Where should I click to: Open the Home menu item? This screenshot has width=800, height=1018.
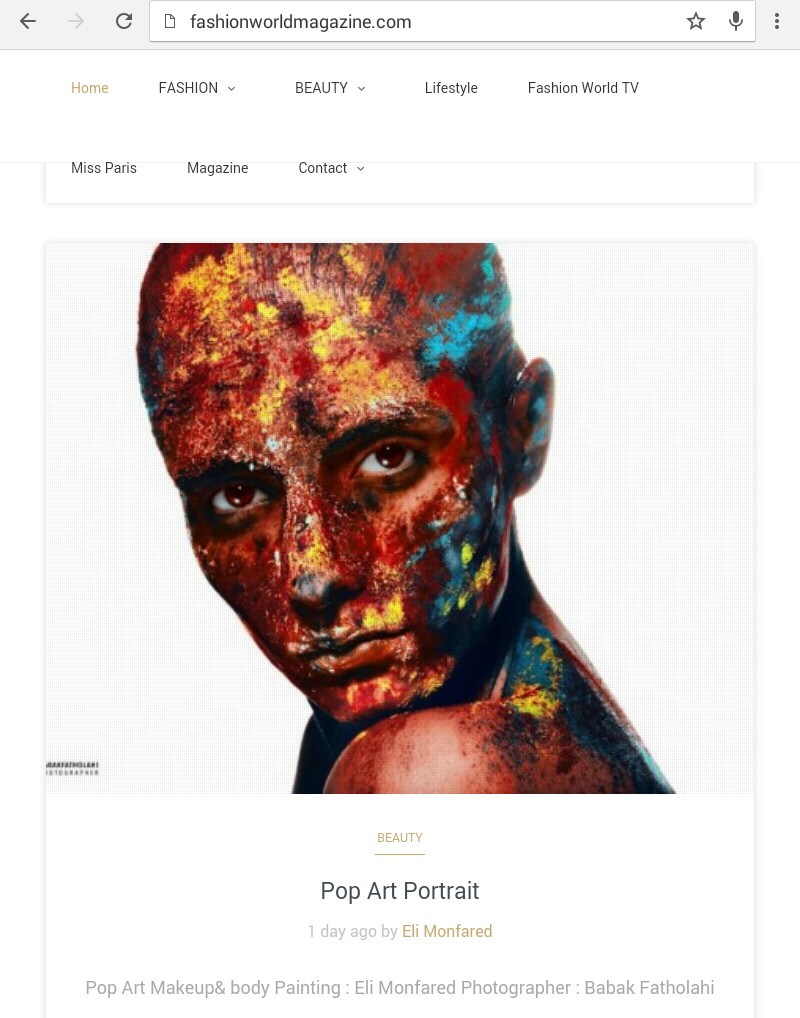pyautogui.click(x=90, y=88)
